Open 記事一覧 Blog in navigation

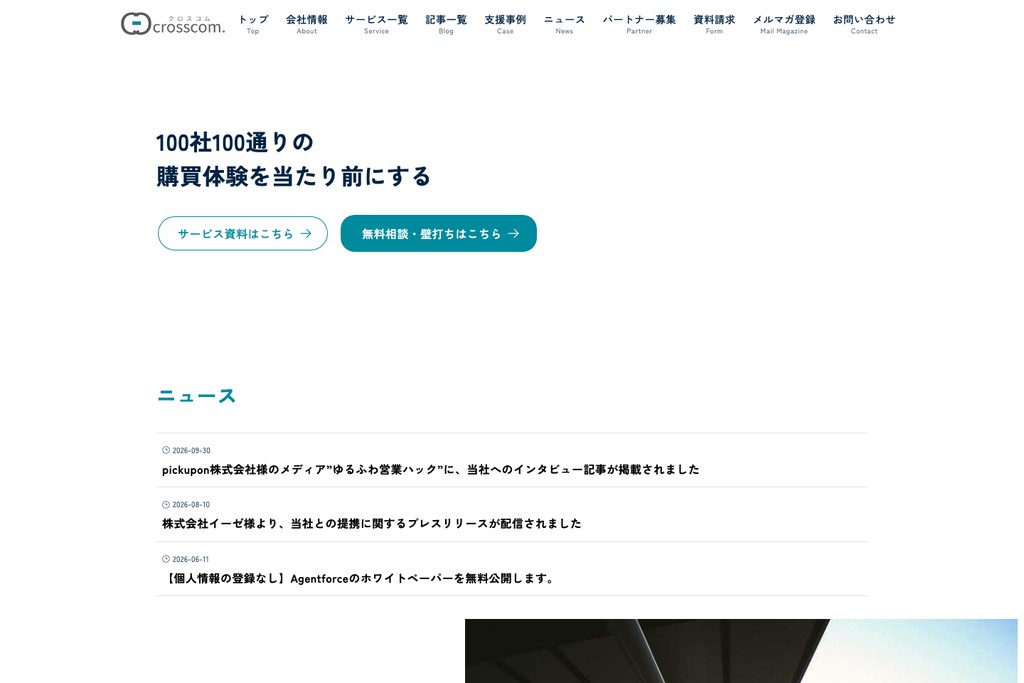click(446, 24)
